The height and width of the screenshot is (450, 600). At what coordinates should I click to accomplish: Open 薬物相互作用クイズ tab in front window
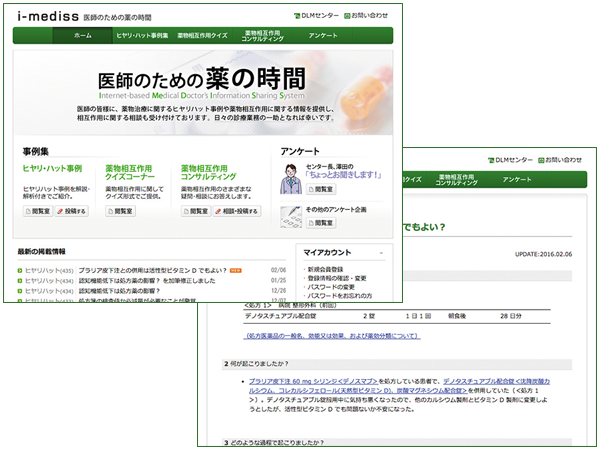[202, 36]
